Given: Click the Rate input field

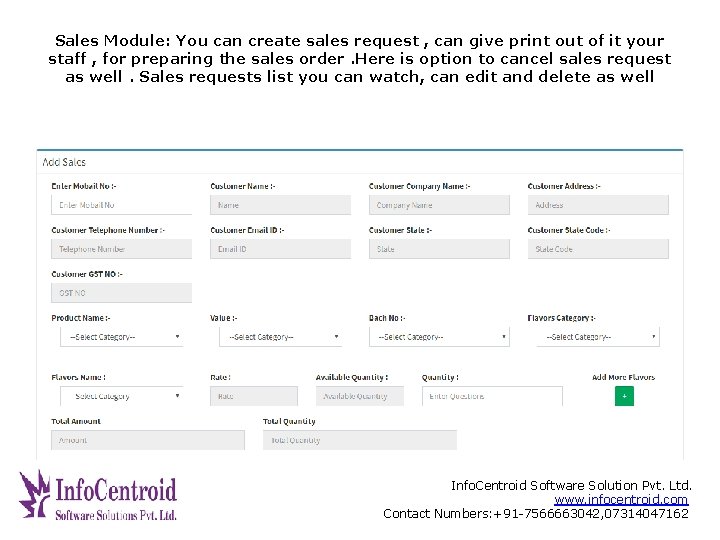Looking at the screenshot, I should coord(254,396).
